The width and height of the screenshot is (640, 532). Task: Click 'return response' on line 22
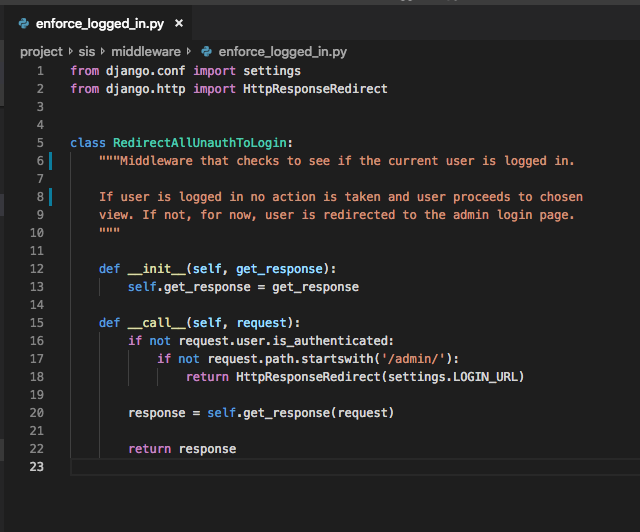[182, 449]
